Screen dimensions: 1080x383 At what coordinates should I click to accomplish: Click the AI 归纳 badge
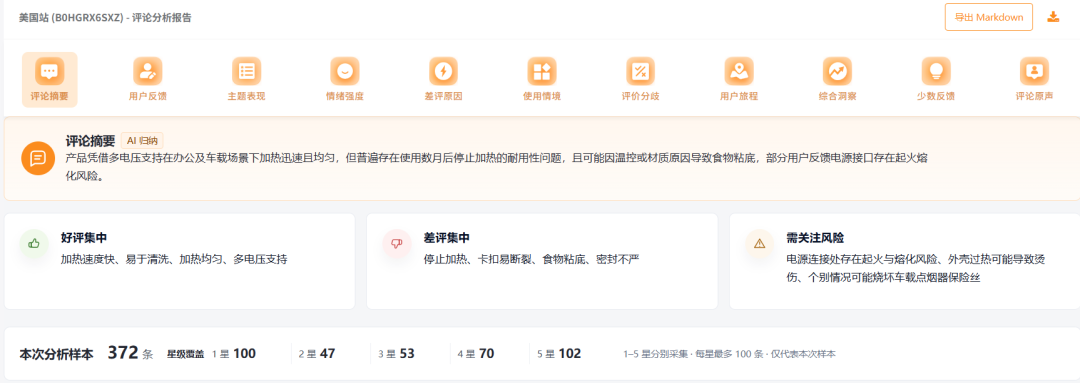tap(142, 141)
